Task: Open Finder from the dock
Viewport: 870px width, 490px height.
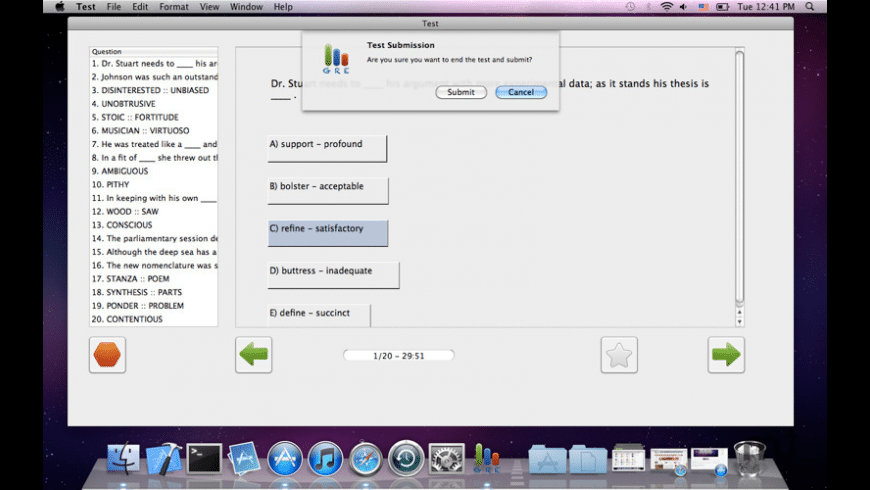Action: [x=123, y=458]
